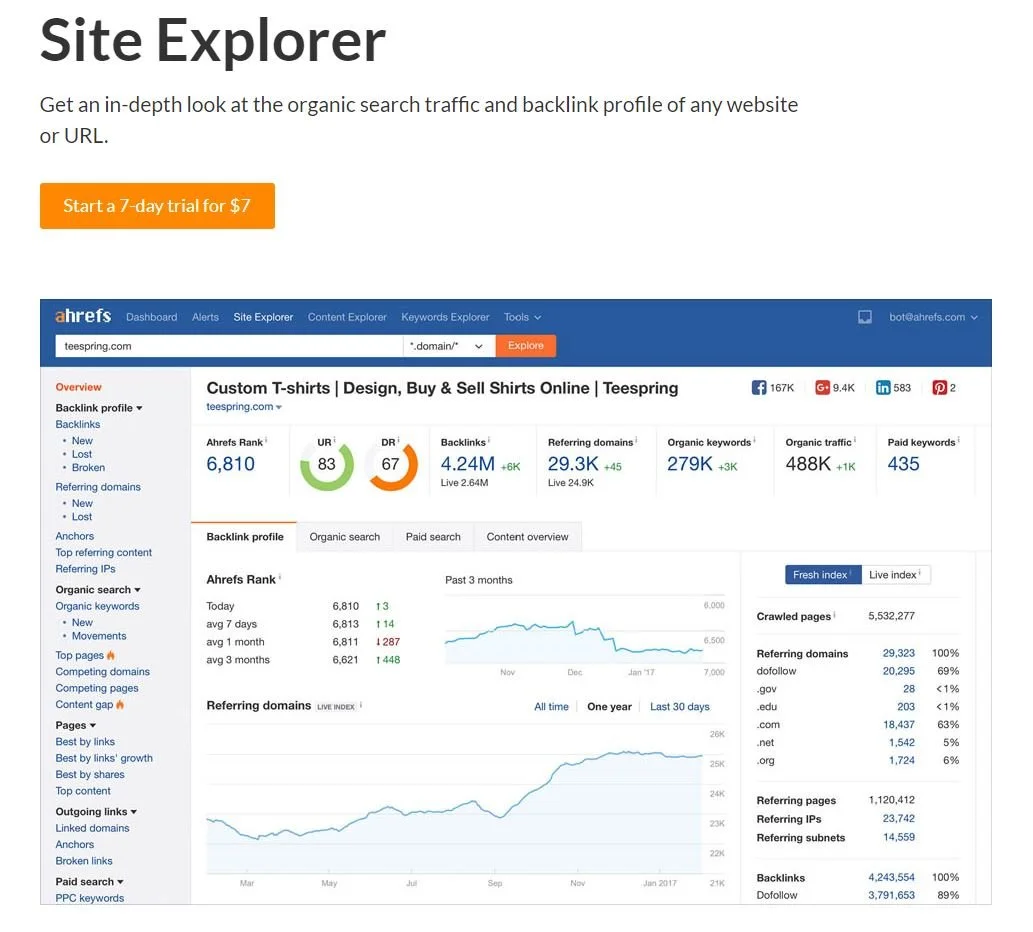Screen dimensions: 1033x932
Task: Switch to the Fresh index view
Action: (x=823, y=574)
